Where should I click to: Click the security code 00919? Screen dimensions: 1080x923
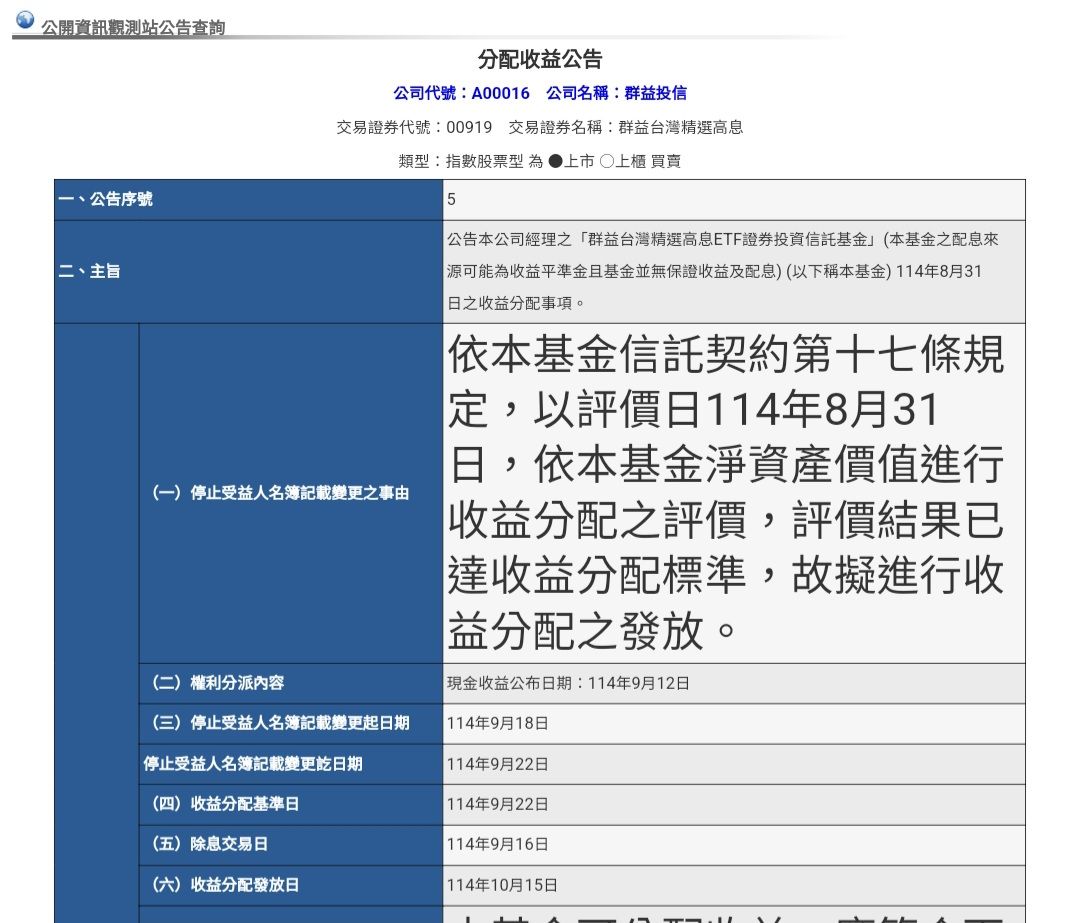click(x=469, y=127)
